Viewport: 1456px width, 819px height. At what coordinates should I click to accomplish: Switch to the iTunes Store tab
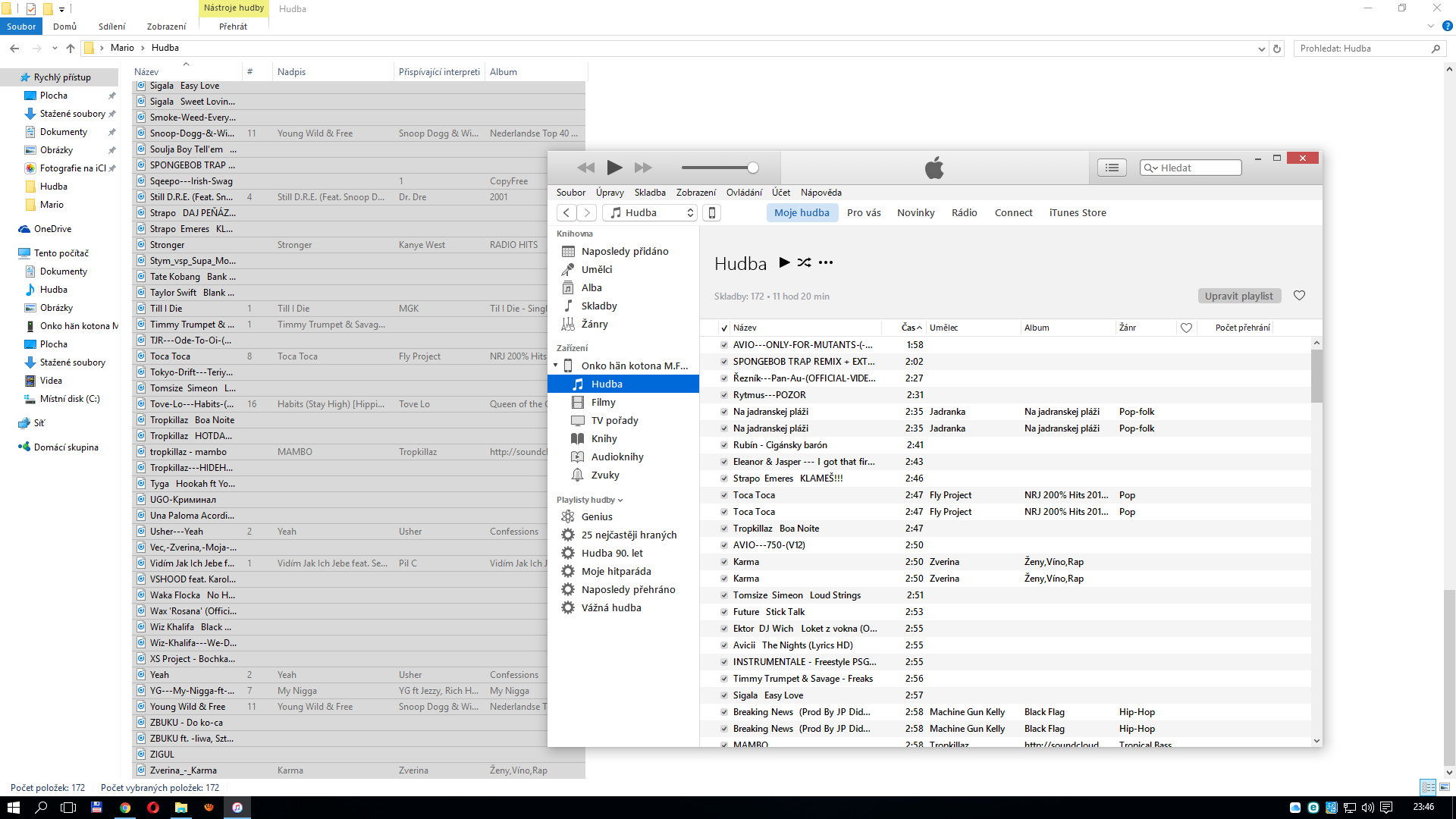[1077, 213]
